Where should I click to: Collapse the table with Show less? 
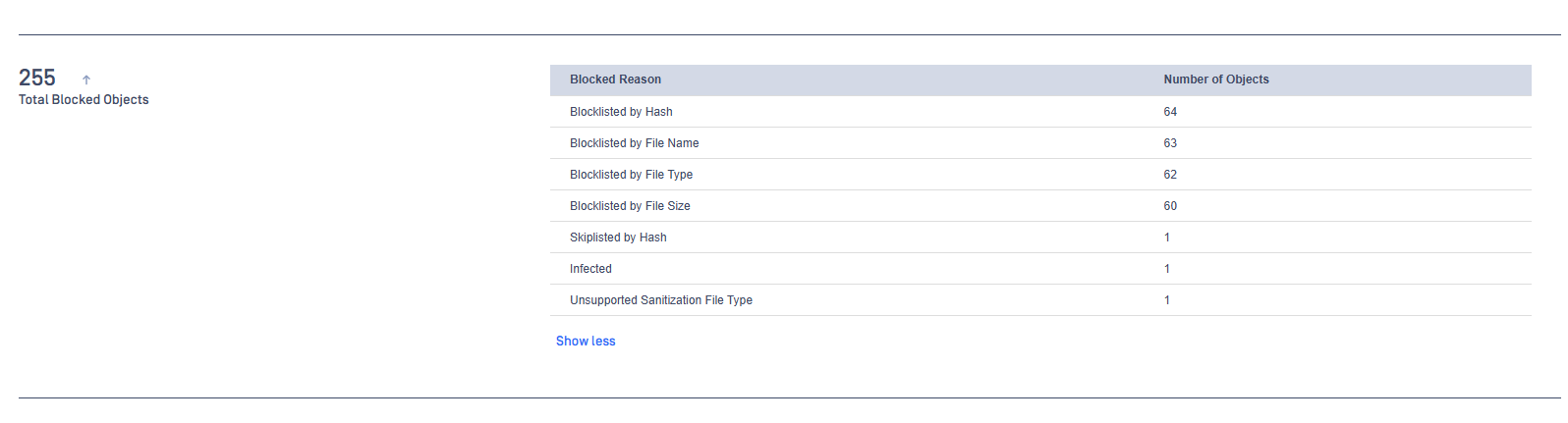point(586,342)
